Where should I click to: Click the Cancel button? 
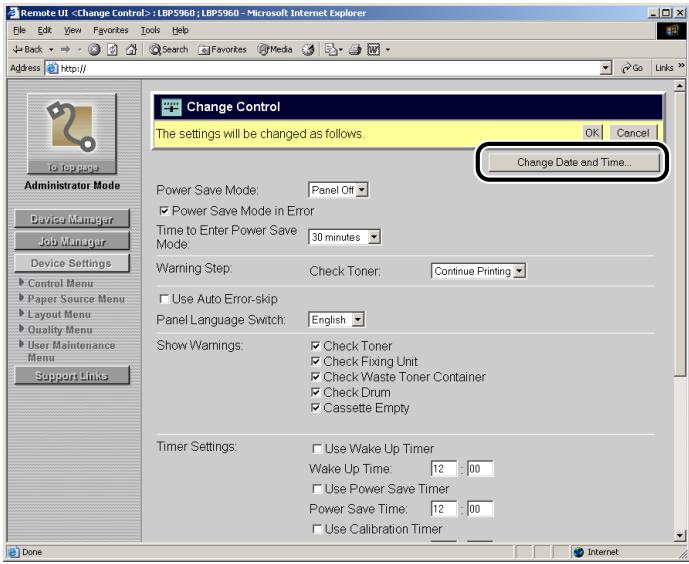633,133
